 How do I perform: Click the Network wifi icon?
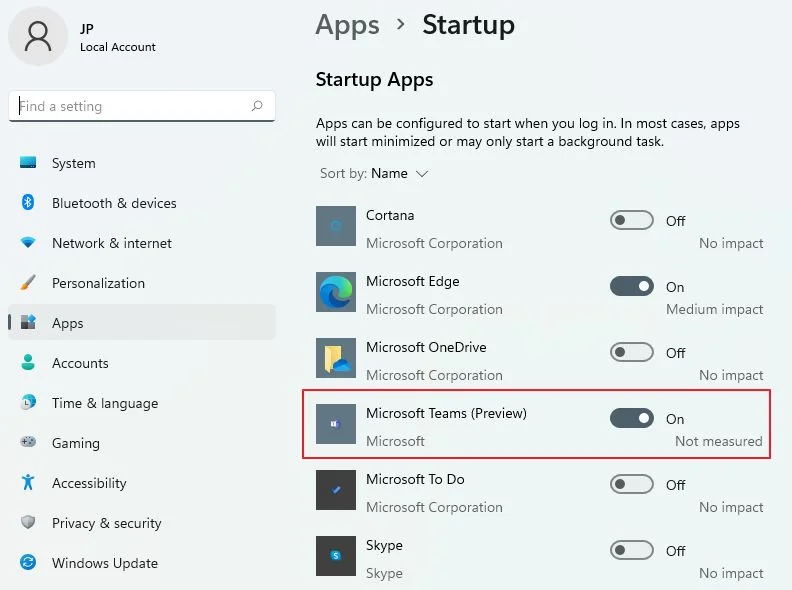tap(28, 242)
